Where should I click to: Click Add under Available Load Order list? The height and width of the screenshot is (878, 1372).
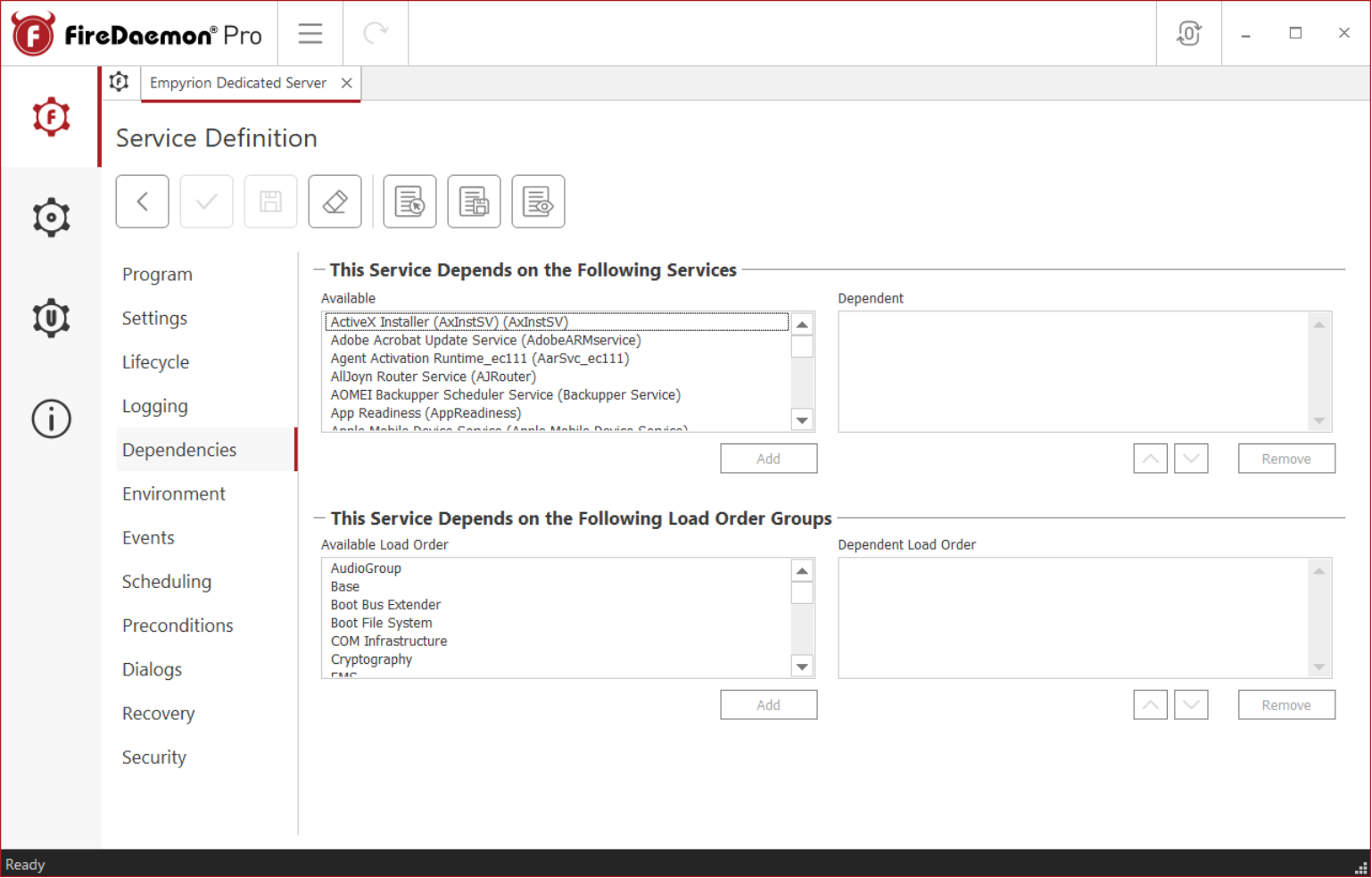coord(768,705)
